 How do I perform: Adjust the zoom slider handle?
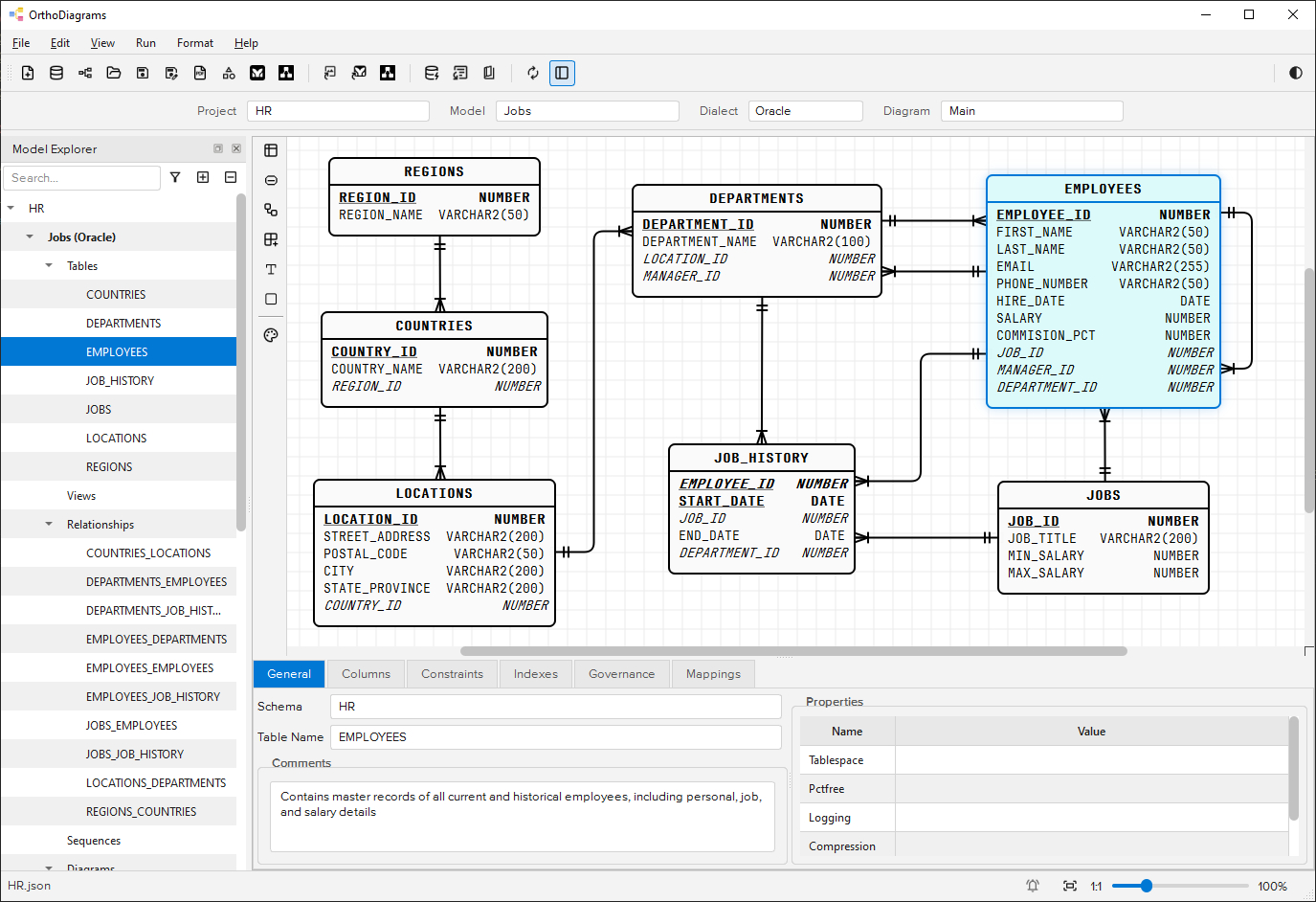coord(1147,886)
